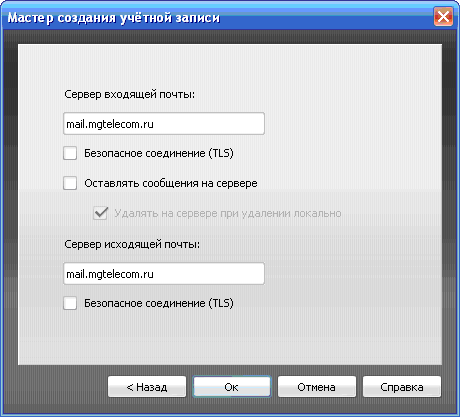Toggle greyed 'Удалять на сервере' checkbox box
The image size is (460, 417).
100,213
